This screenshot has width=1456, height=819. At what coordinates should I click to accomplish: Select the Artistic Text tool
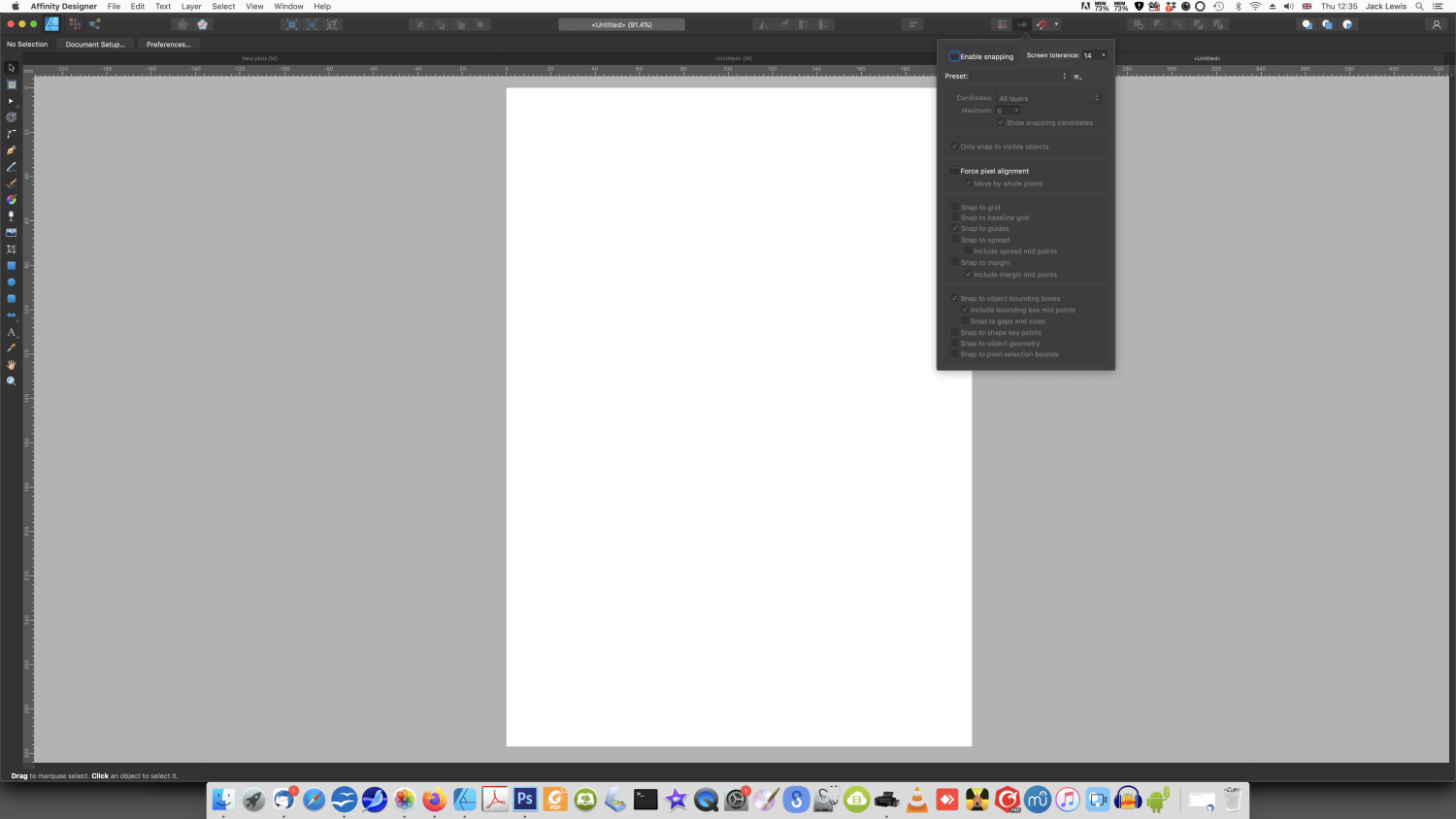pyautogui.click(x=12, y=332)
